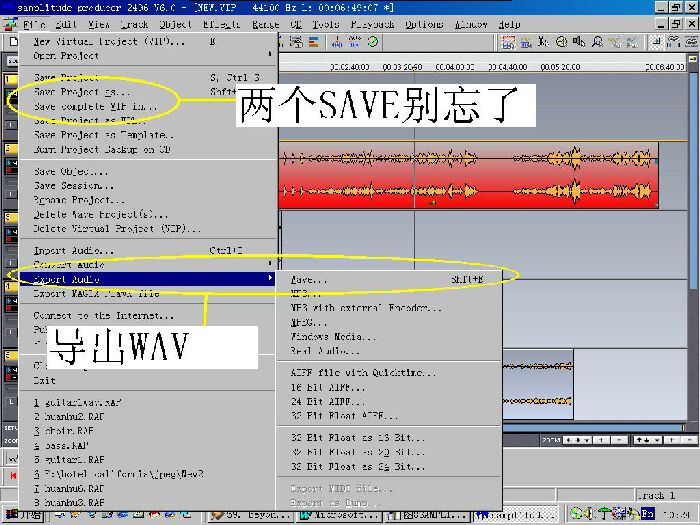The height and width of the screenshot is (525, 700).
Task: Open recent file 7 huanbu6.RAP
Action: click(147, 488)
